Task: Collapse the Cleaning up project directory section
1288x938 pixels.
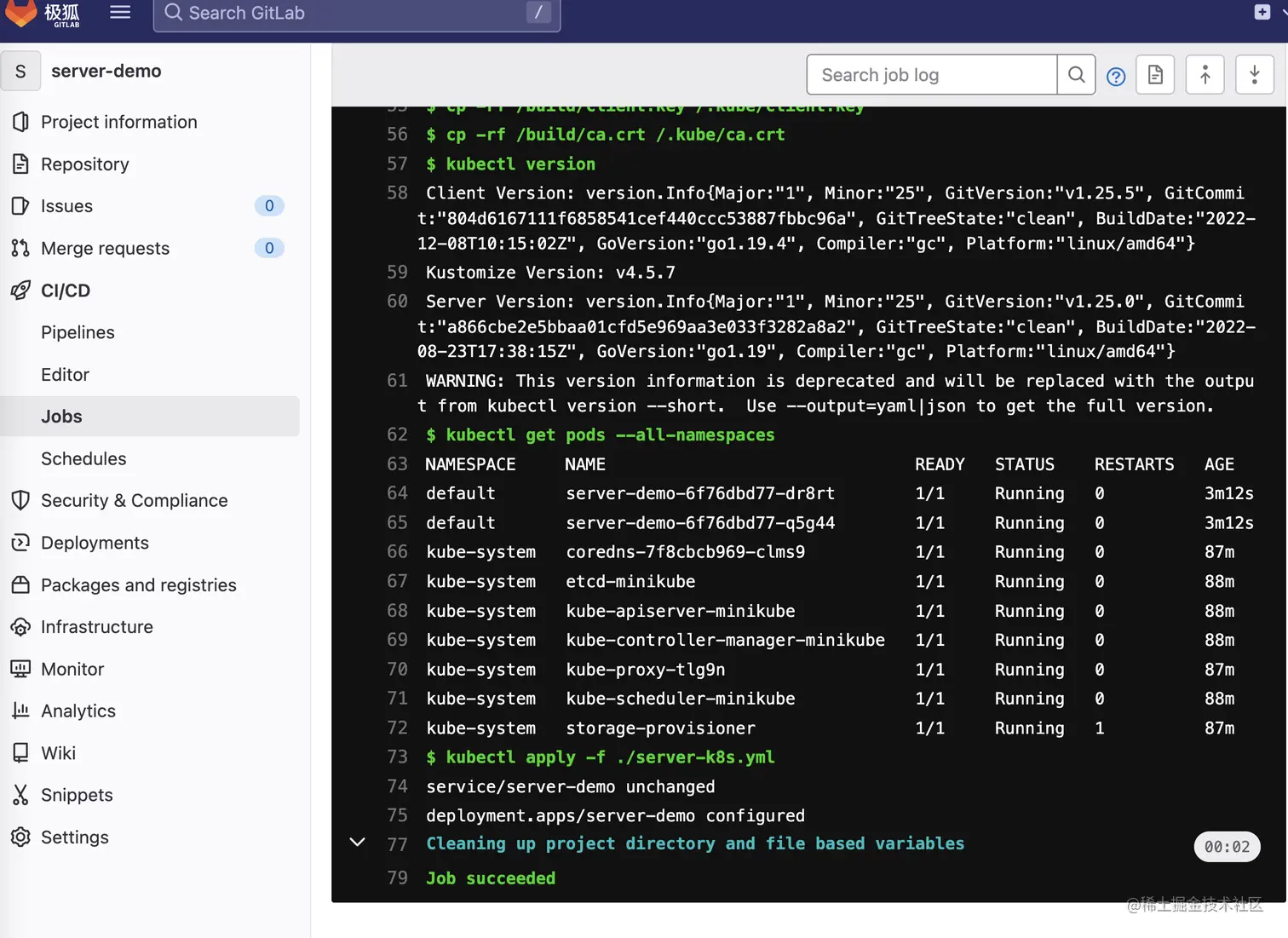Action: [358, 842]
